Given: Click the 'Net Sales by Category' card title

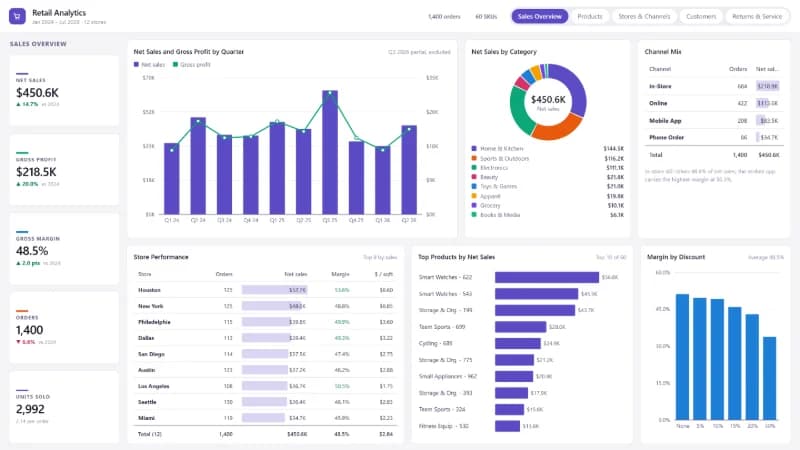Looking at the screenshot, I should (x=504, y=52).
